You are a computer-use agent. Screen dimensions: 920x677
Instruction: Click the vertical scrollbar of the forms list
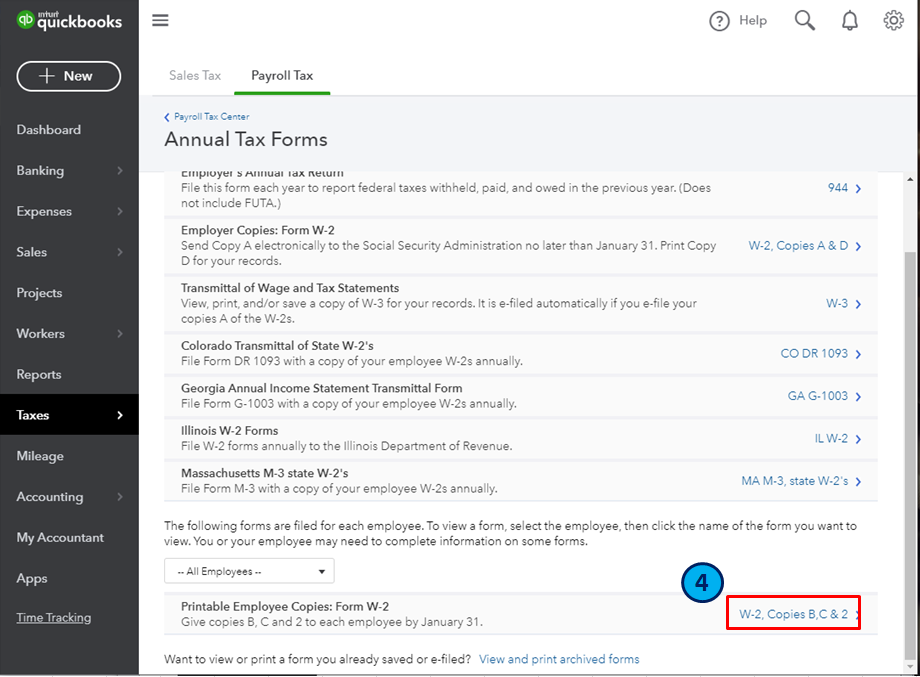point(909,450)
